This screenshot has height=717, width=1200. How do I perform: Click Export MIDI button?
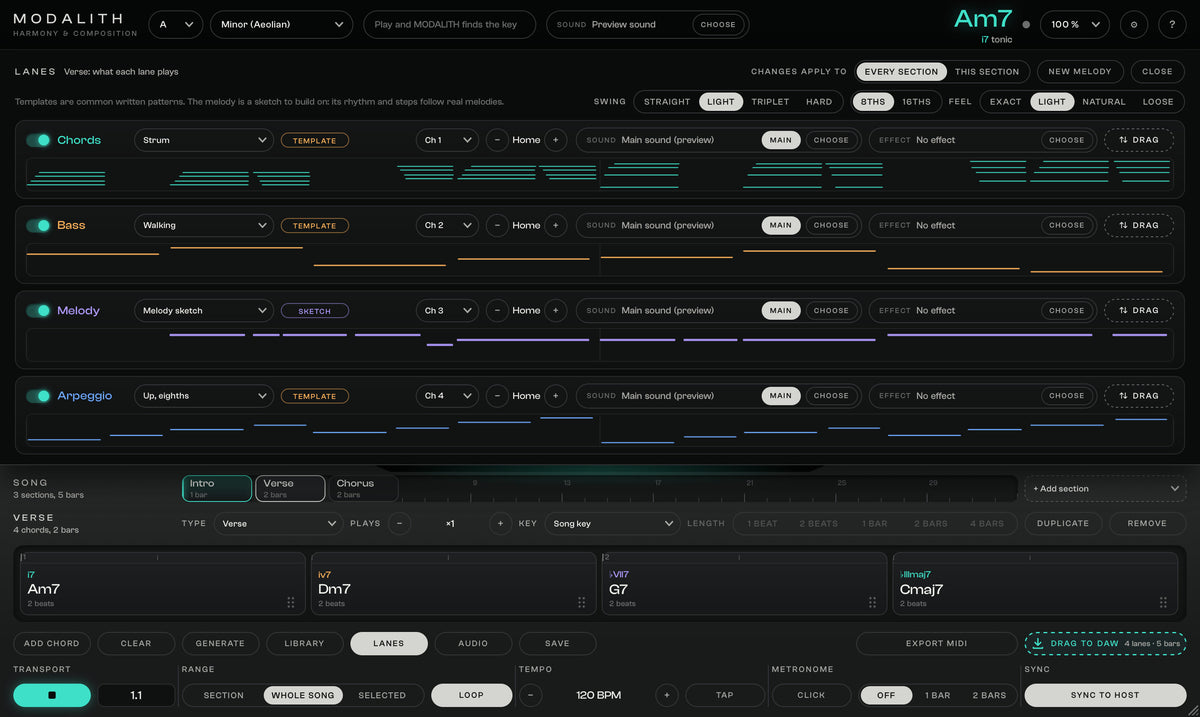pyautogui.click(x=936, y=643)
